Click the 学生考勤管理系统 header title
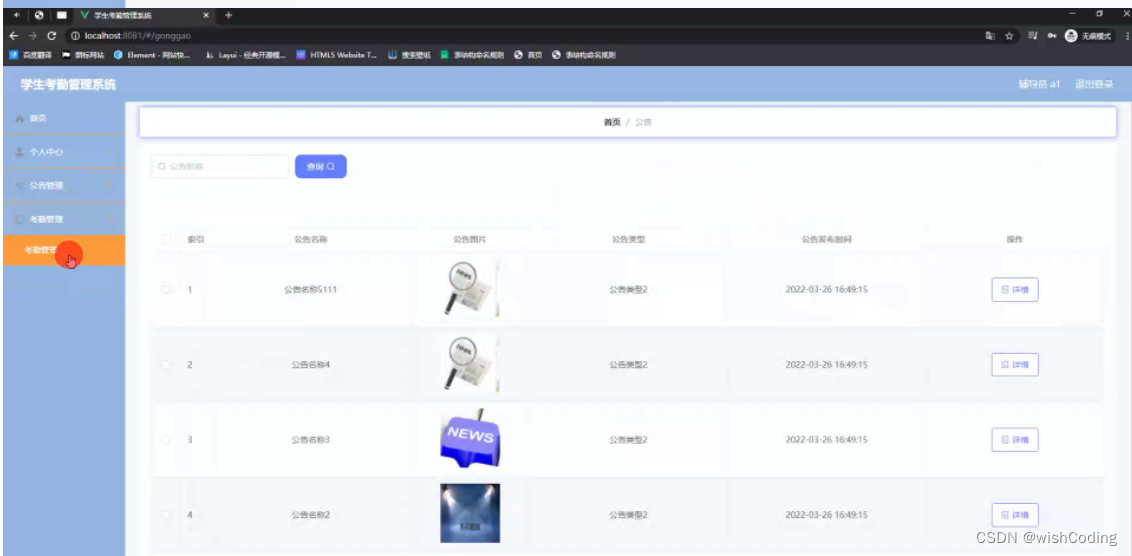 (68, 84)
